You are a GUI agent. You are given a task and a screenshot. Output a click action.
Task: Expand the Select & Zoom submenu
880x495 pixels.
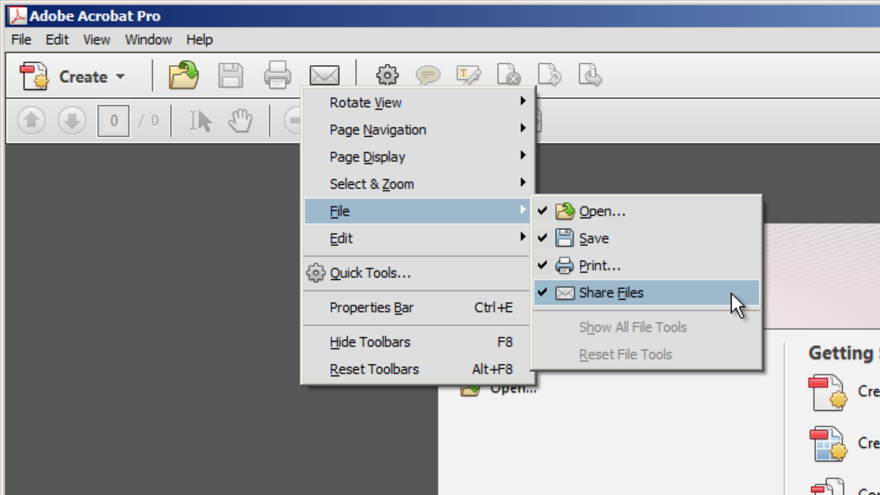click(418, 184)
